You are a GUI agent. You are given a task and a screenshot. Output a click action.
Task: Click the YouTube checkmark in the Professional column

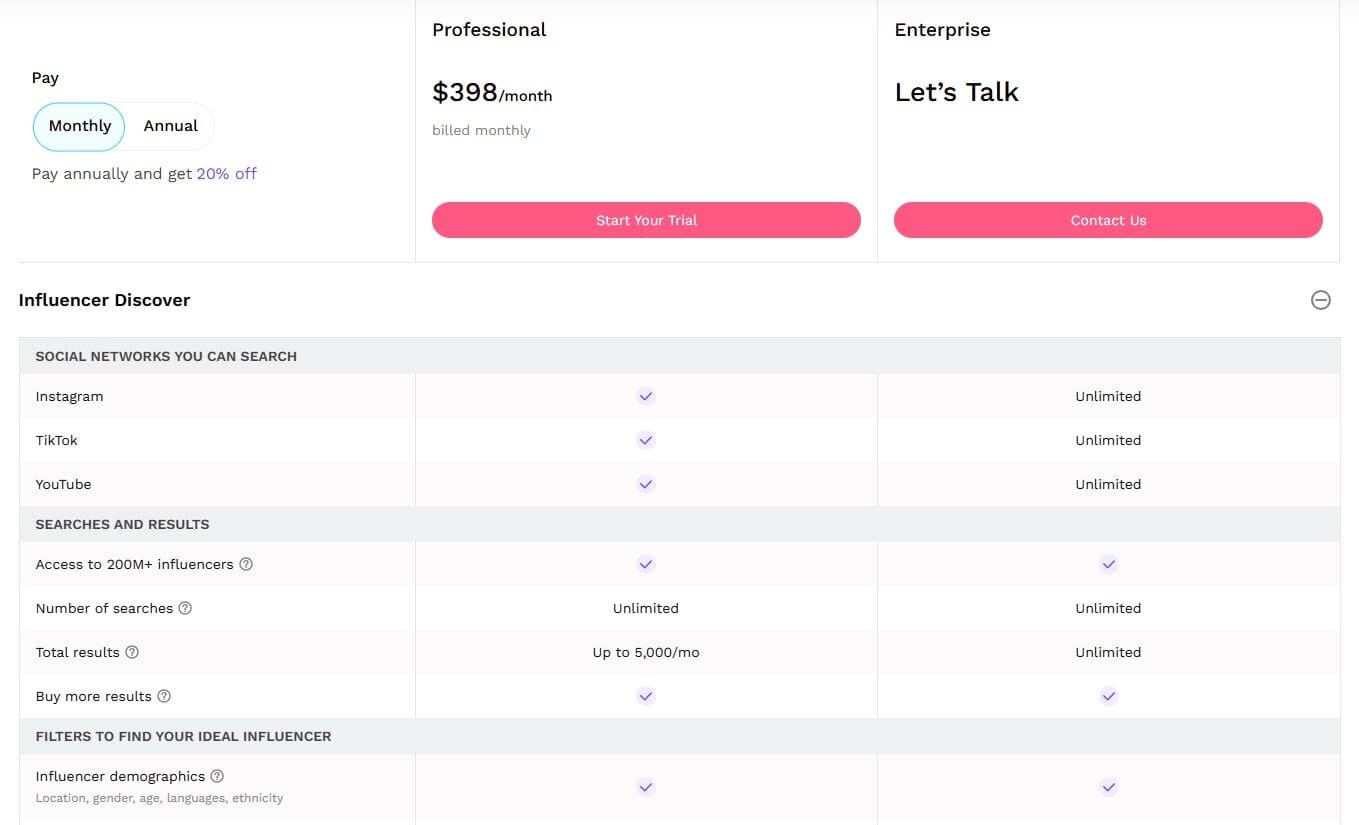pyautogui.click(x=645, y=484)
